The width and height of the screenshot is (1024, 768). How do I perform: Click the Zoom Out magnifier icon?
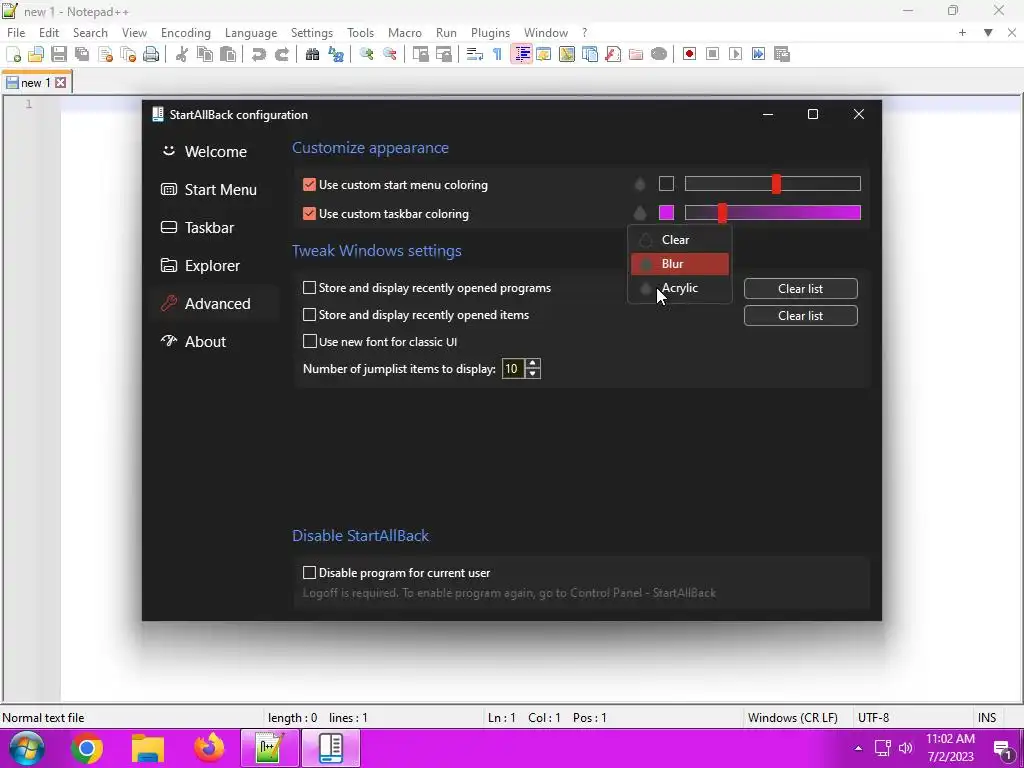point(390,54)
